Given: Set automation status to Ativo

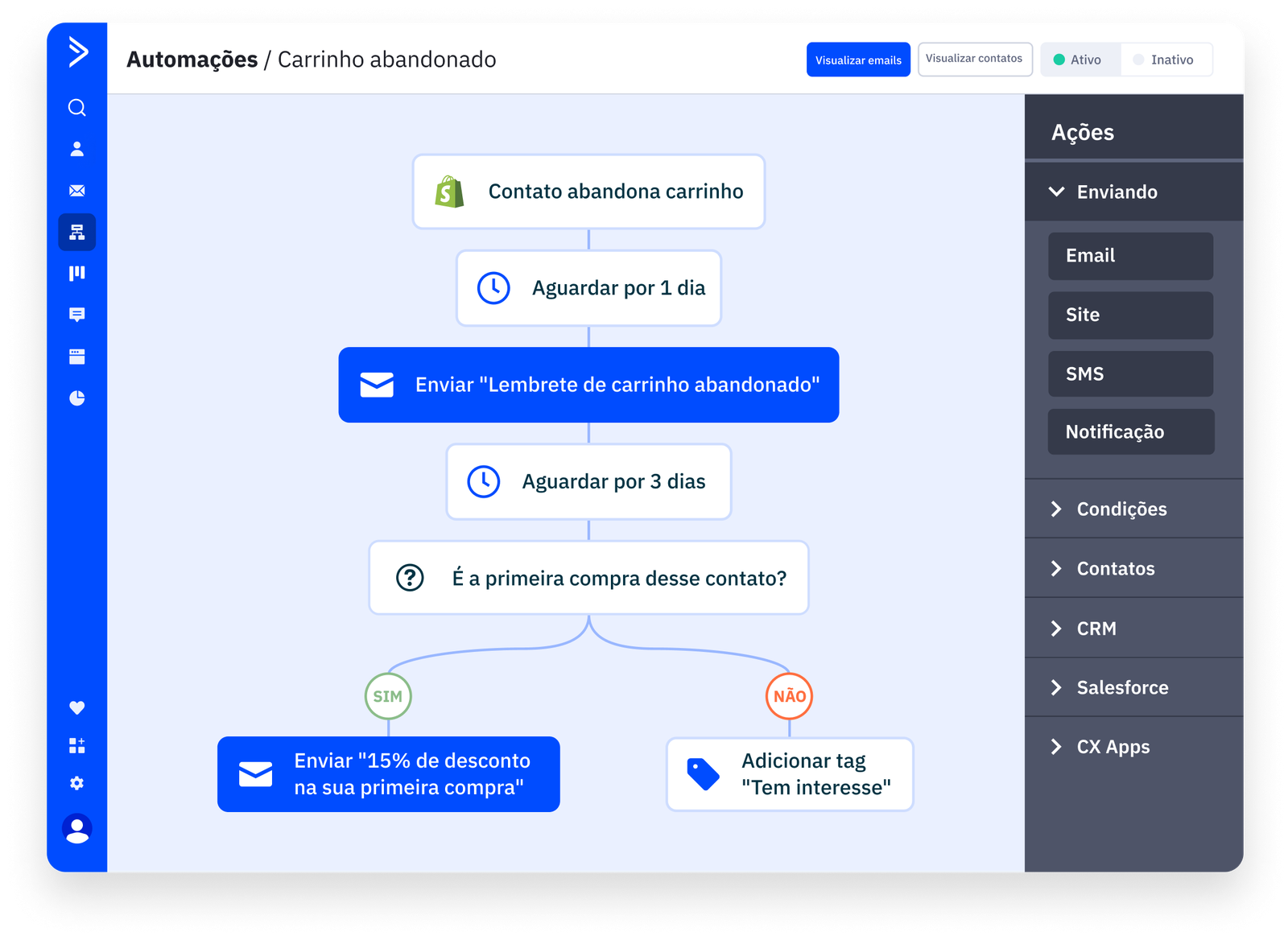Looking at the screenshot, I should pos(1080,60).
